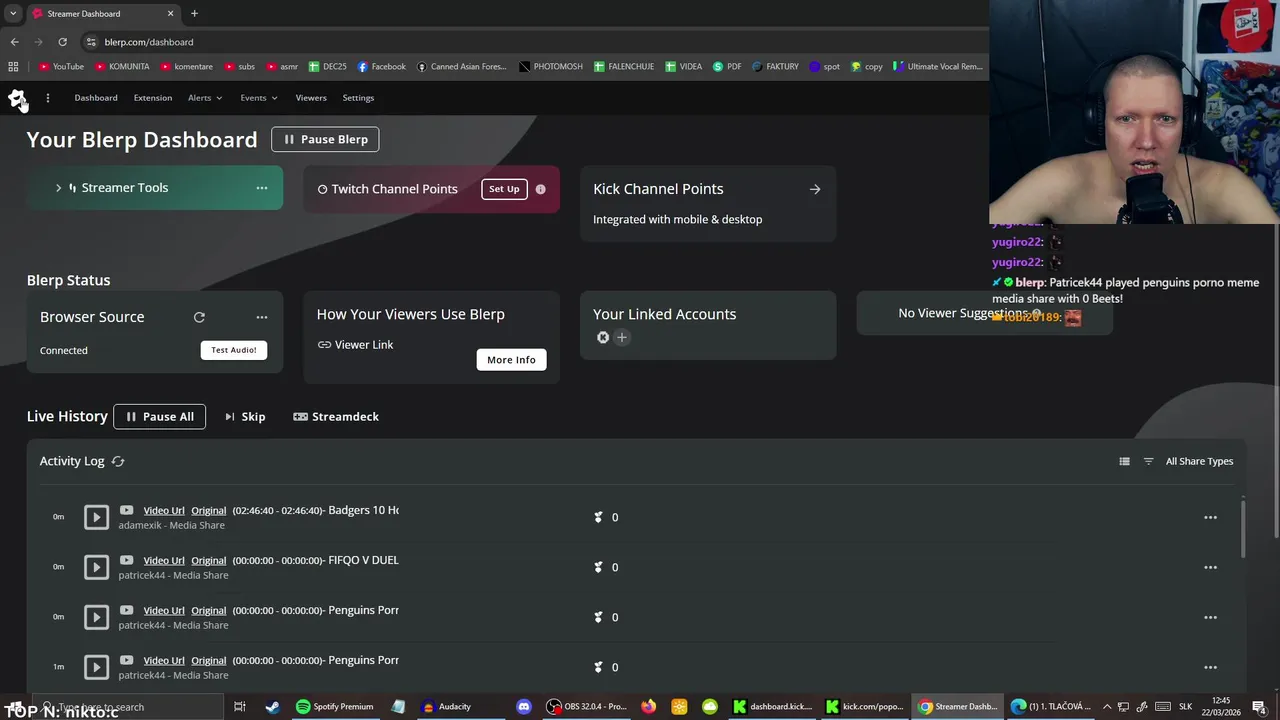
Task: Click beets icon on Badgers row
Action: pyautogui.click(x=598, y=517)
